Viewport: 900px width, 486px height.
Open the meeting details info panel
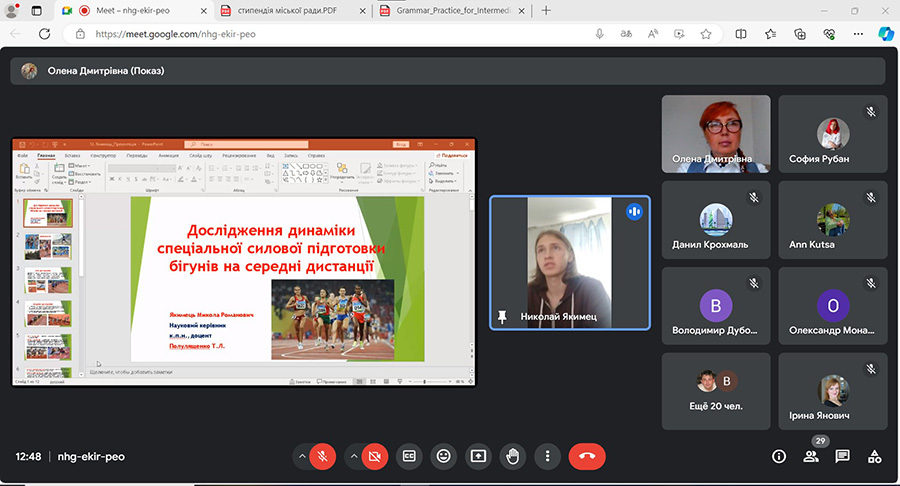point(779,456)
